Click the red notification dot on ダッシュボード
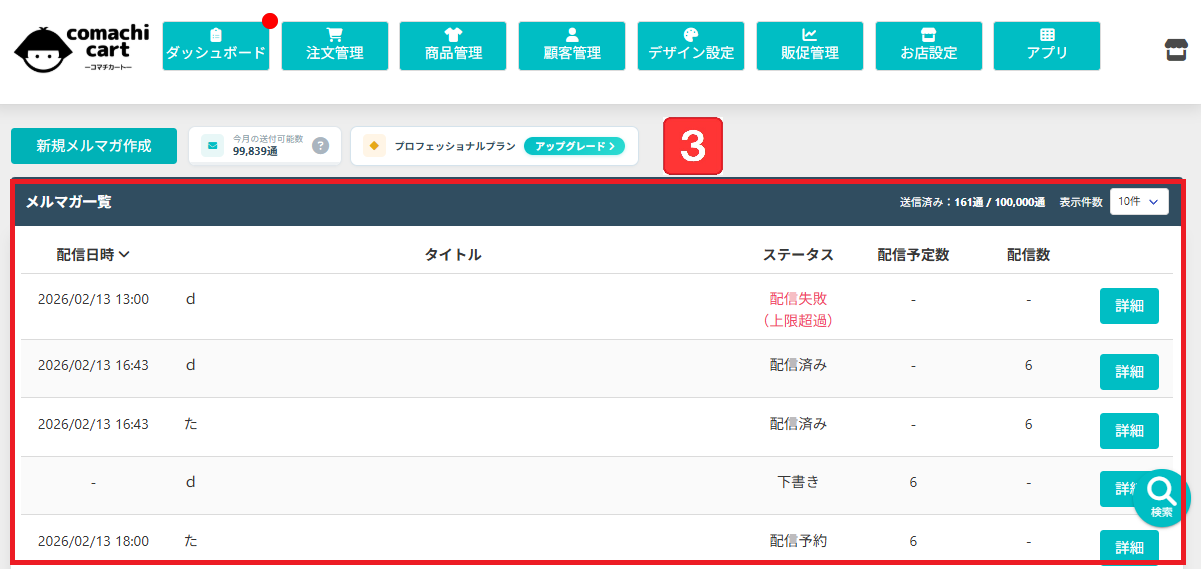 [269, 21]
